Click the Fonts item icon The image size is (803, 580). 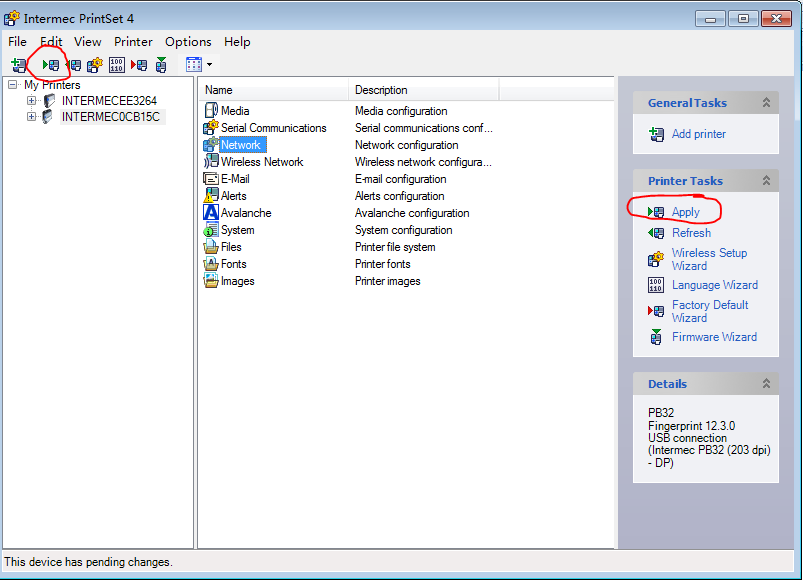[x=211, y=264]
